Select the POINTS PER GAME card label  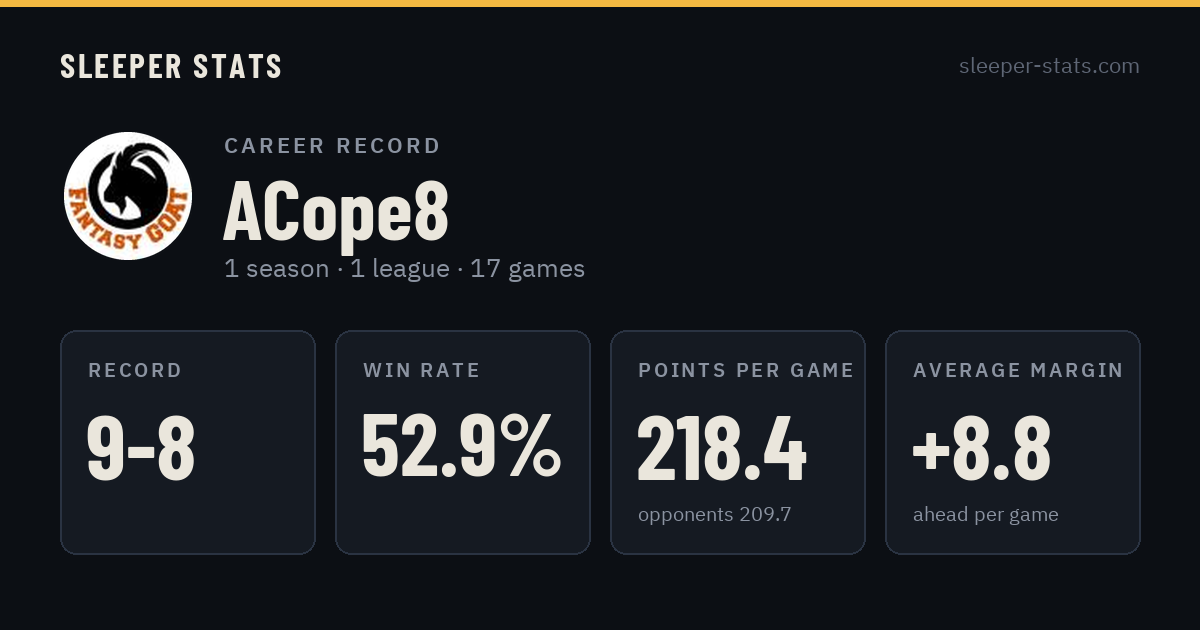click(746, 371)
